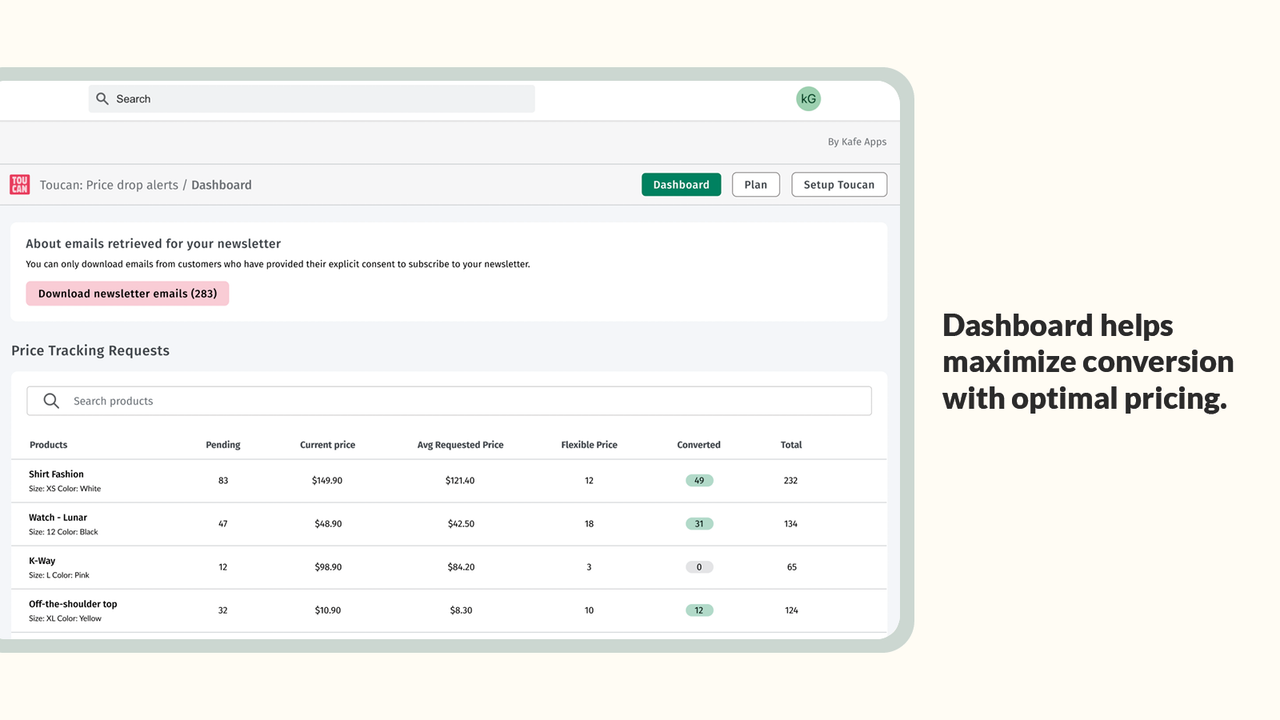
Task: Focus the Search products field
Action: coord(449,401)
